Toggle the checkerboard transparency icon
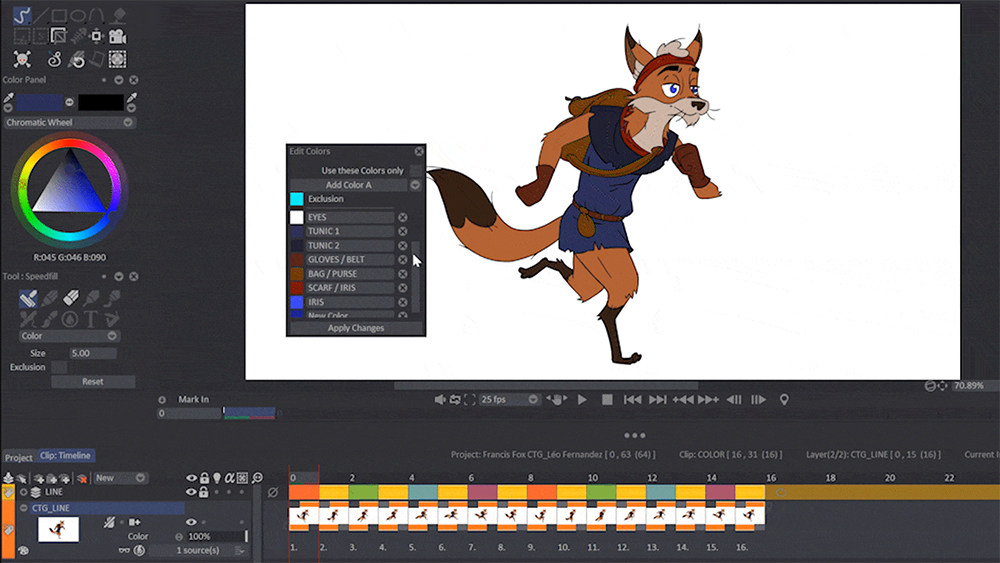The width and height of the screenshot is (1000, 563). pos(242,478)
